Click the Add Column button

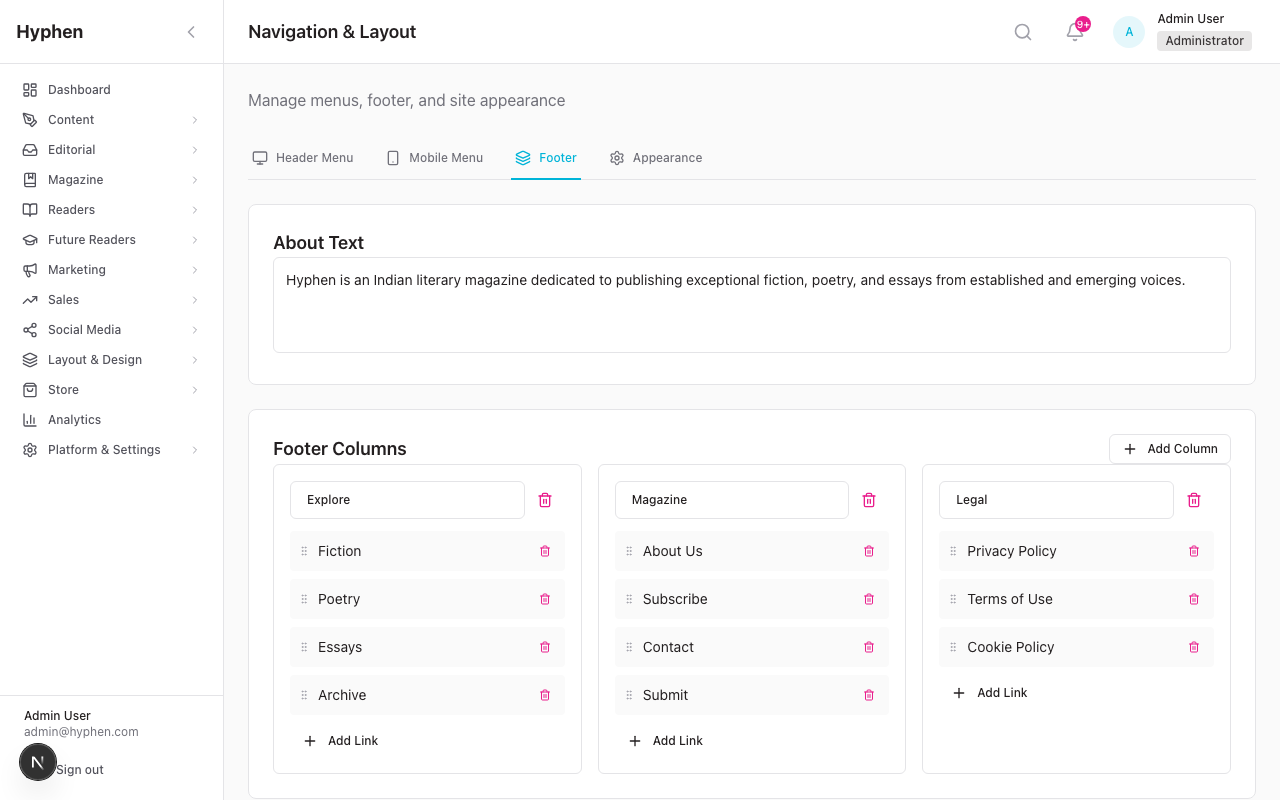[x=1169, y=449]
